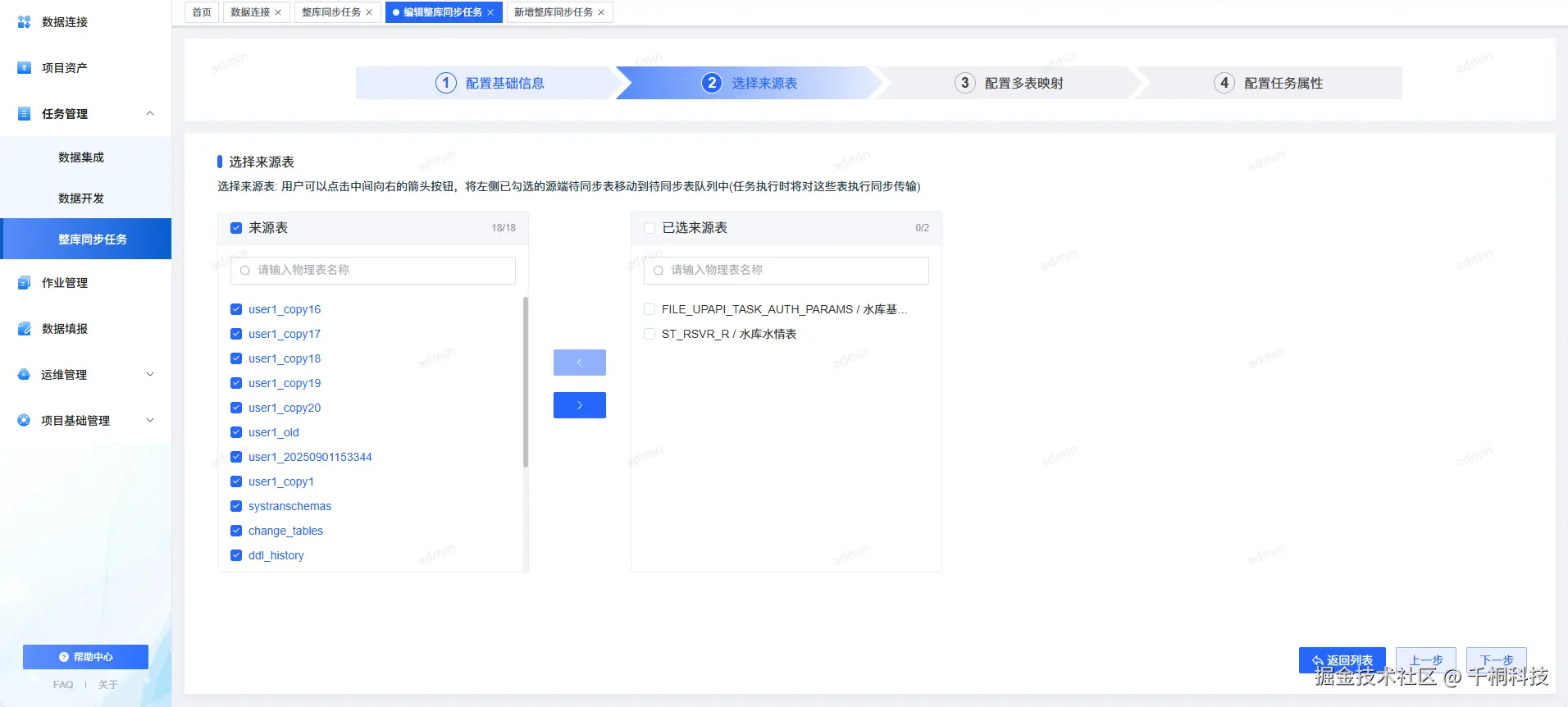The width and height of the screenshot is (1568, 707).
Task: Uncheck user1_copy1 checkbox
Action: (236, 481)
